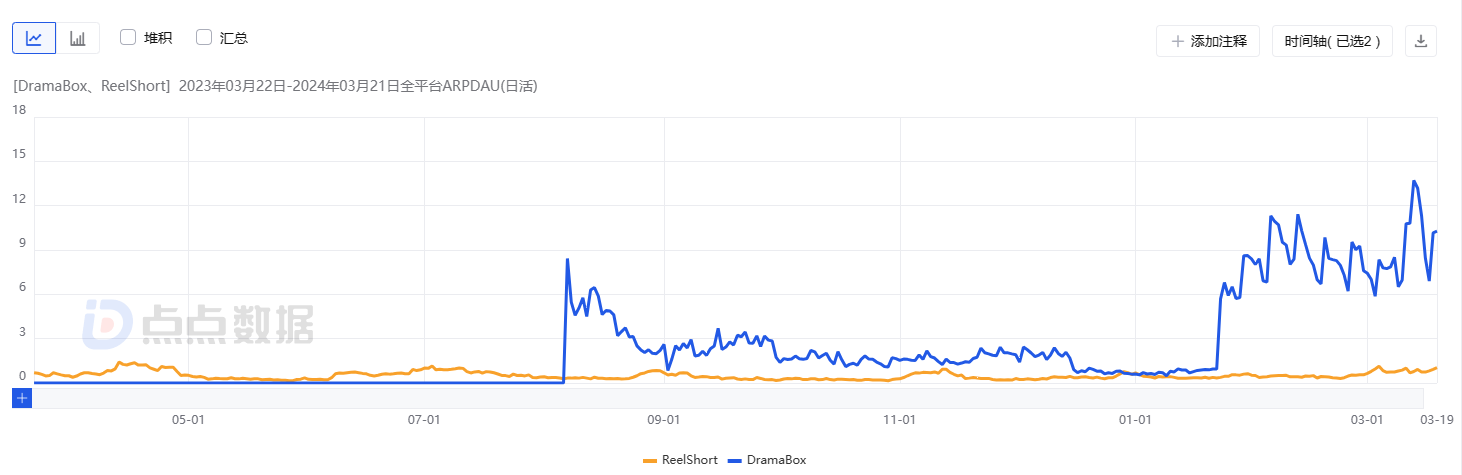Tick the 汇总 checkbox
1462x475 pixels.
click(204, 38)
